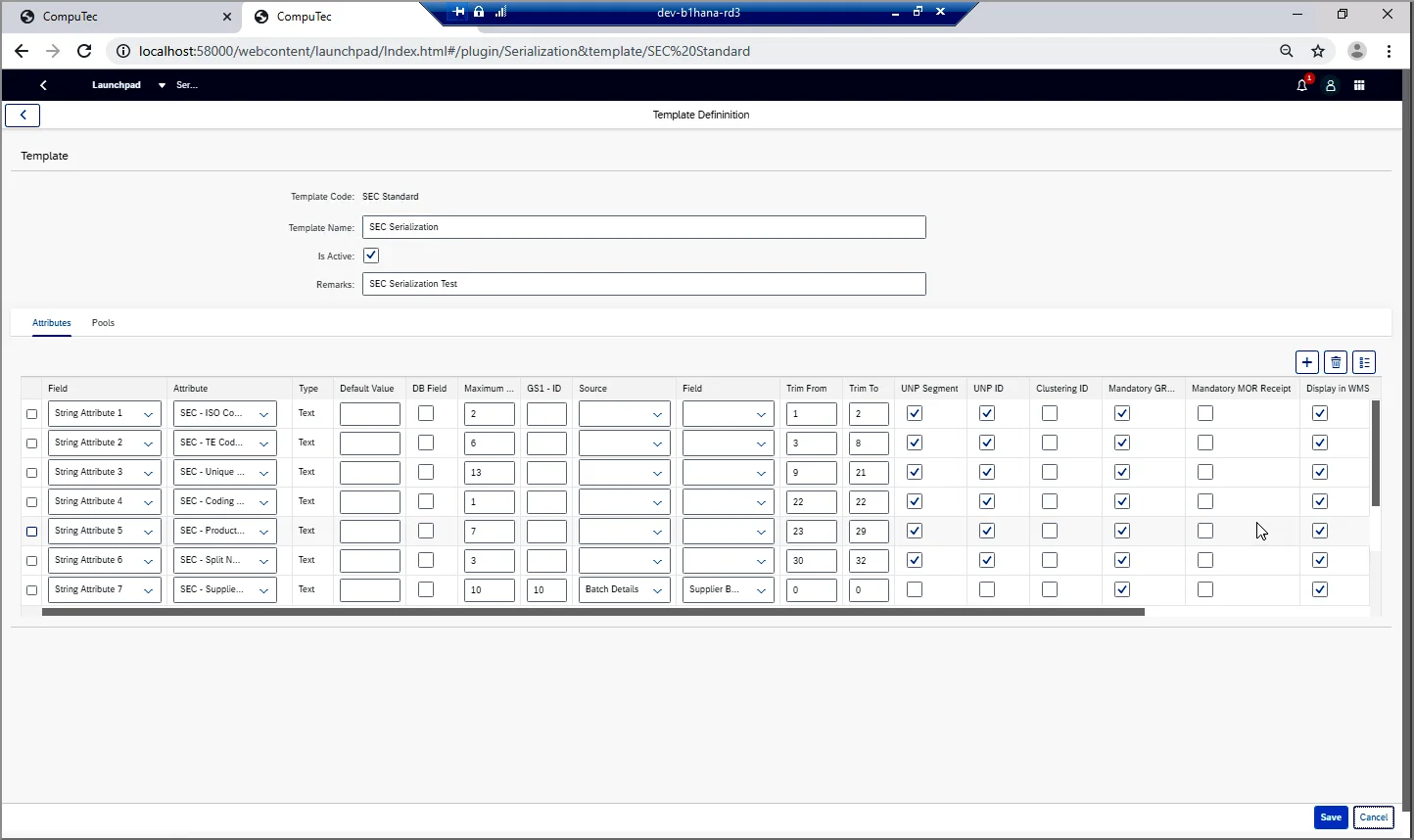Edit Maximum value 13 for String Attribute 3
Image resolution: width=1414 pixels, height=840 pixels.
pos(490,473)
